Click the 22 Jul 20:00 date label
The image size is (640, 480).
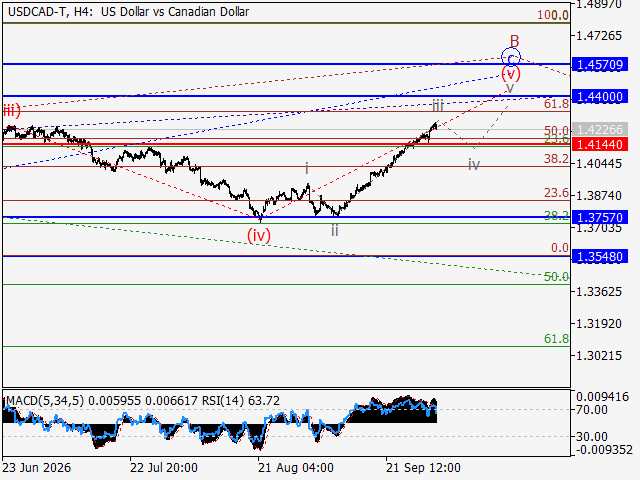pyautogui.click(x=164, y=468)
